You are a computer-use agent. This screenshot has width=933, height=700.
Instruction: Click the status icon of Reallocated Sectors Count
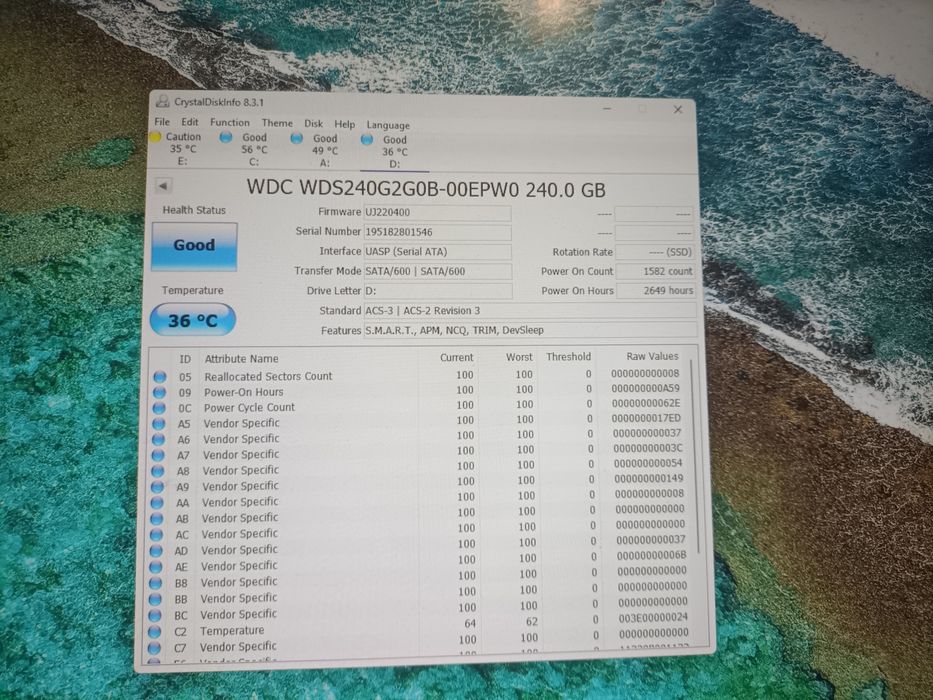159,377
